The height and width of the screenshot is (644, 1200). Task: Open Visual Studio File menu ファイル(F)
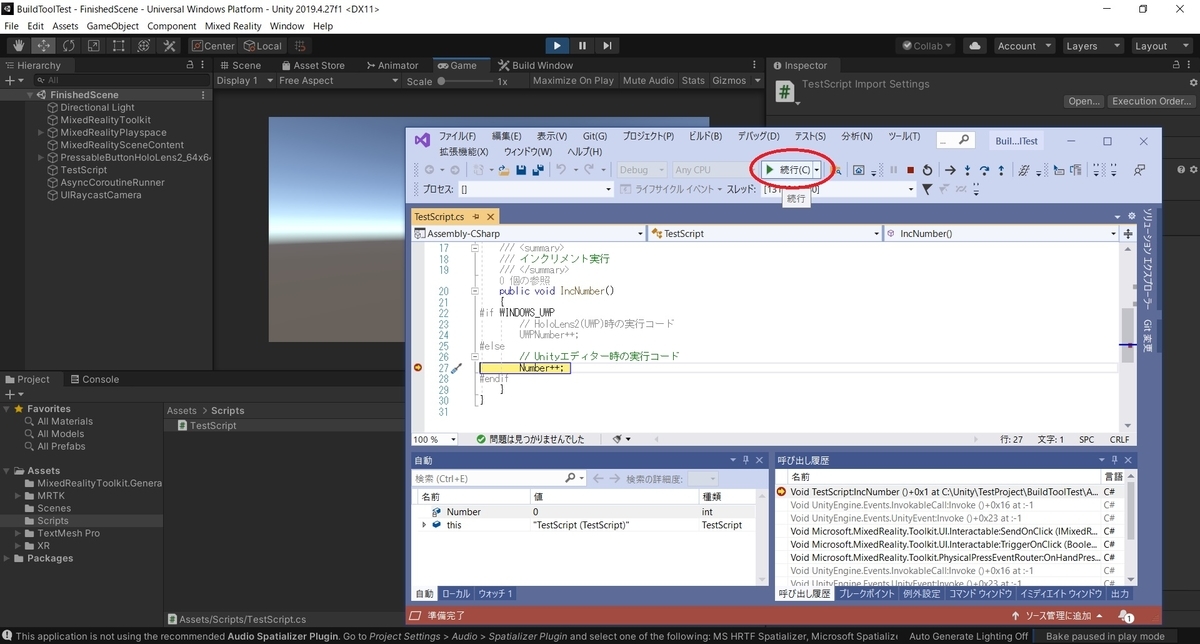coord(458,136)
